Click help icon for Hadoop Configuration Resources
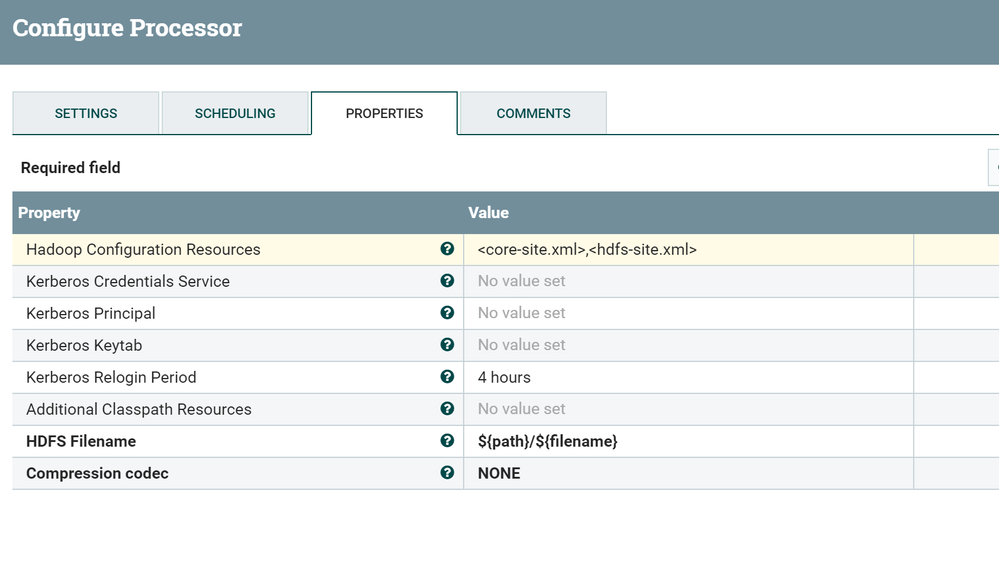Viewport: 999px width, 570px height. tap(447, 249)
